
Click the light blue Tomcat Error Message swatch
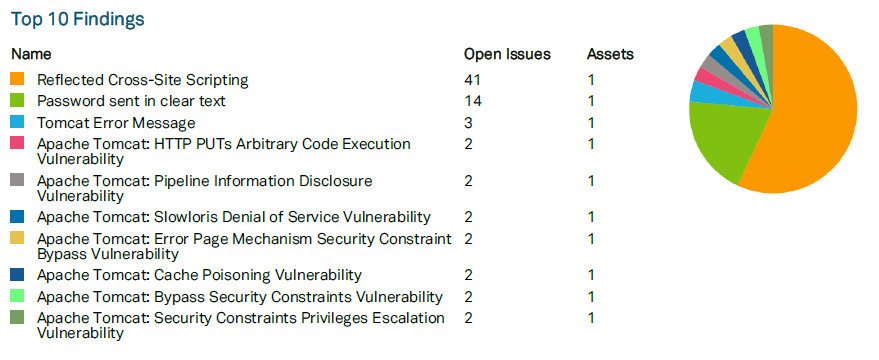click(x=17, y=122)
